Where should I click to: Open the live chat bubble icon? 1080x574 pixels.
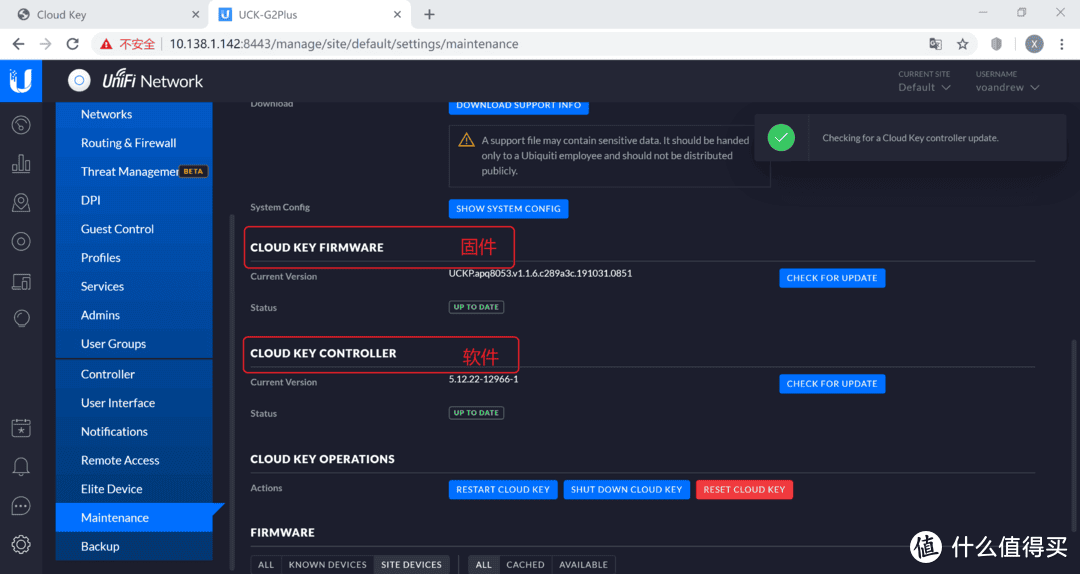pos(21,506)
